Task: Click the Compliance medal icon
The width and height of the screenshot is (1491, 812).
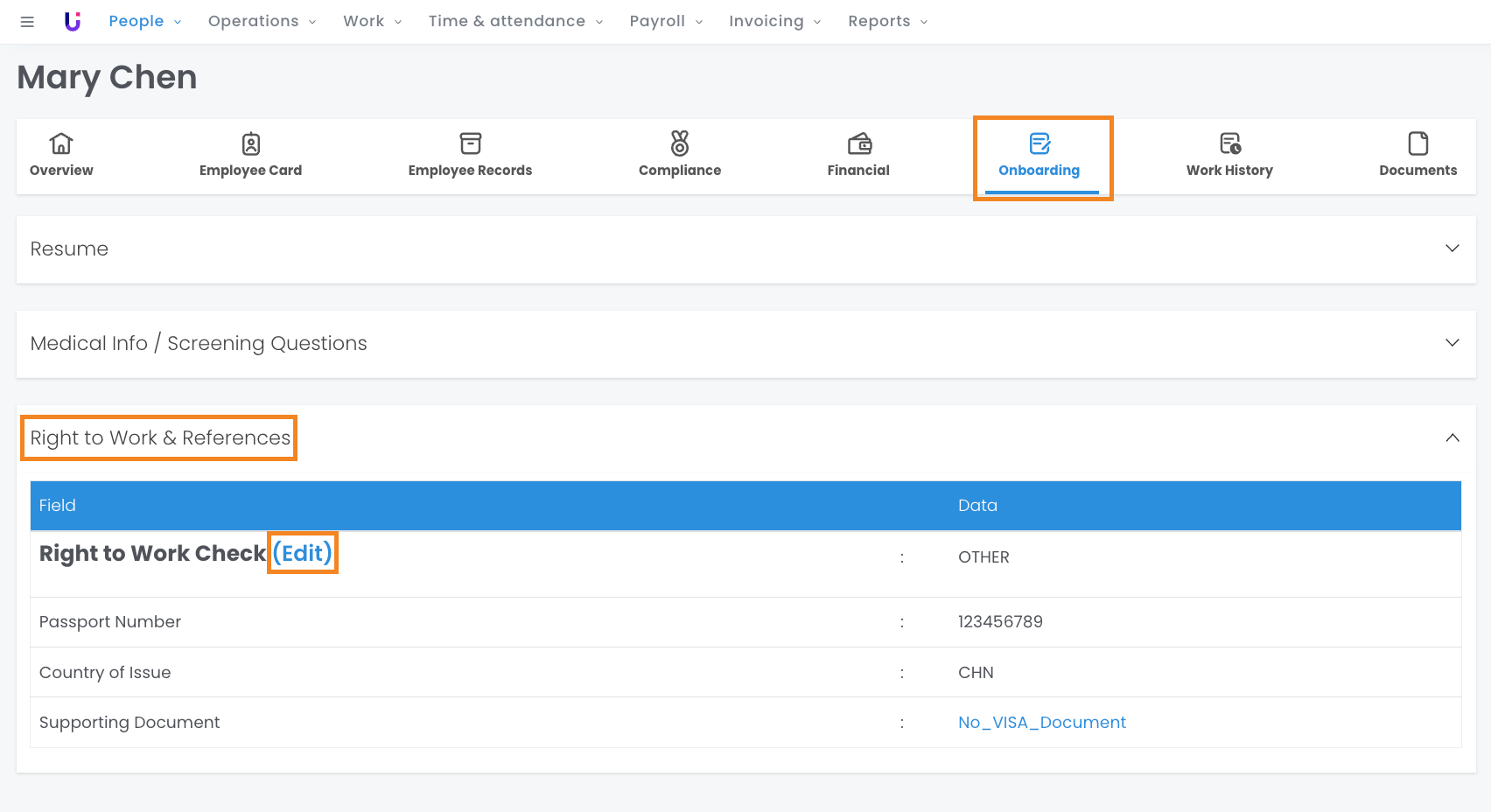Action: (680, 143)
